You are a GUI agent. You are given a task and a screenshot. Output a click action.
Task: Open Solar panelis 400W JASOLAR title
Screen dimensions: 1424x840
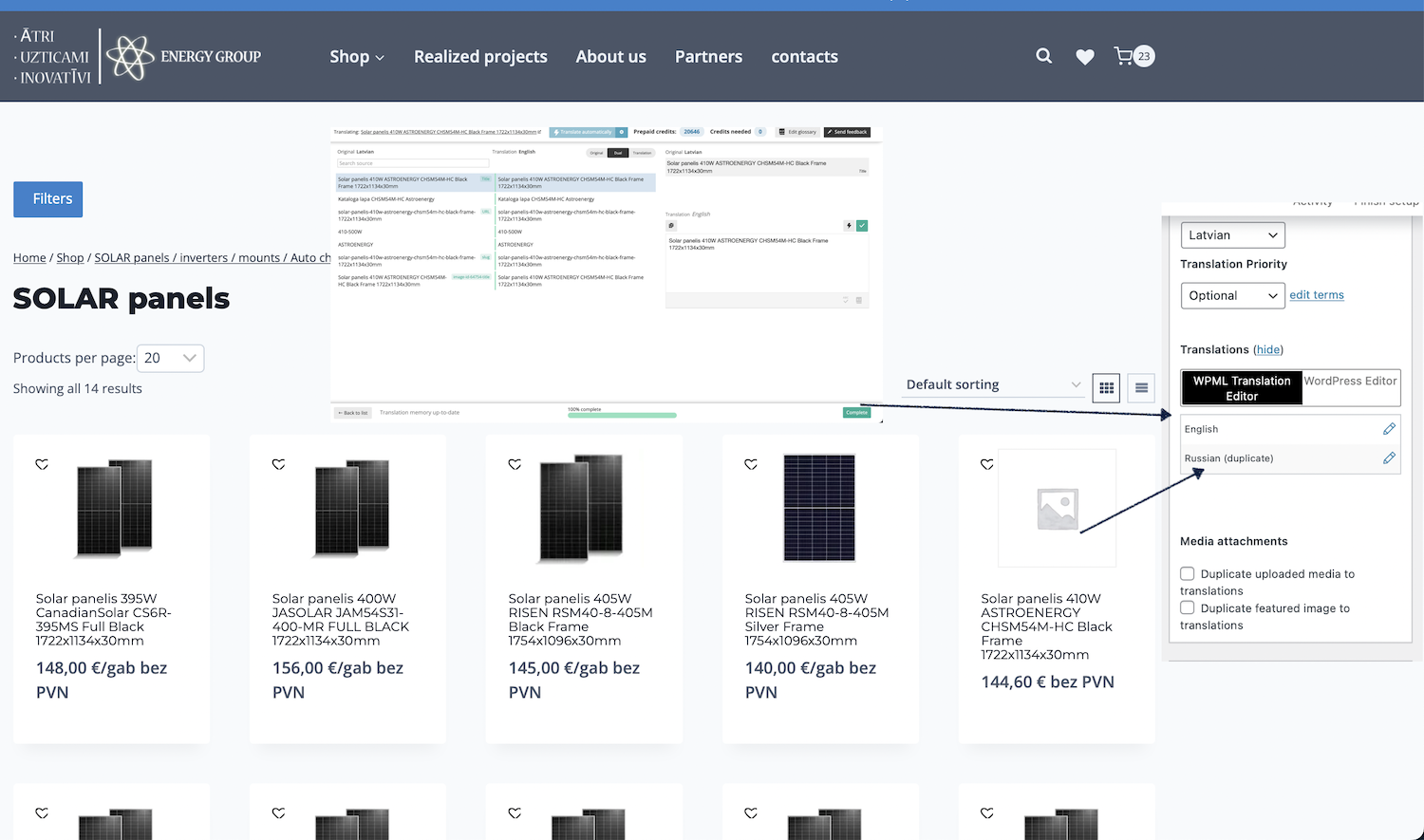[341, 620]
